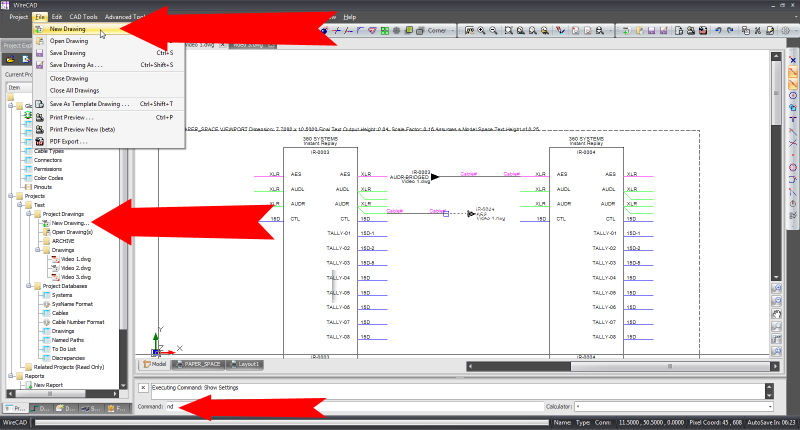Select ARCHIVE folder in tree
This screenshot has width=800, height=430.
(x=63, y=241)
